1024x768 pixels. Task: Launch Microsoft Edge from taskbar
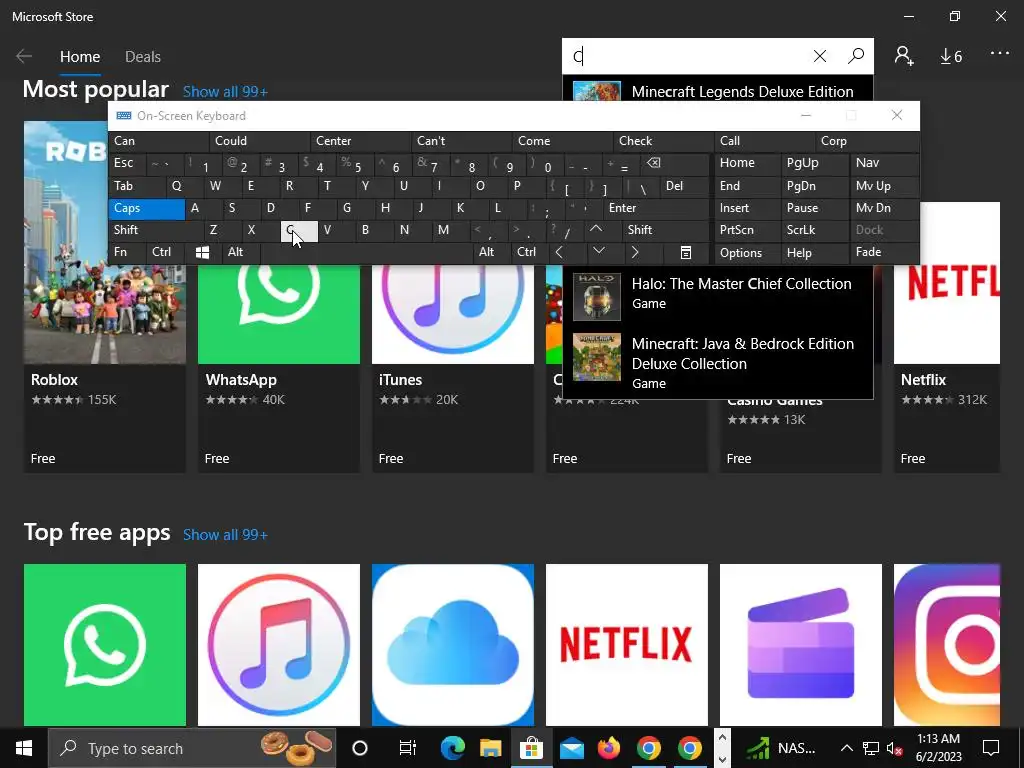coord(453,748)
